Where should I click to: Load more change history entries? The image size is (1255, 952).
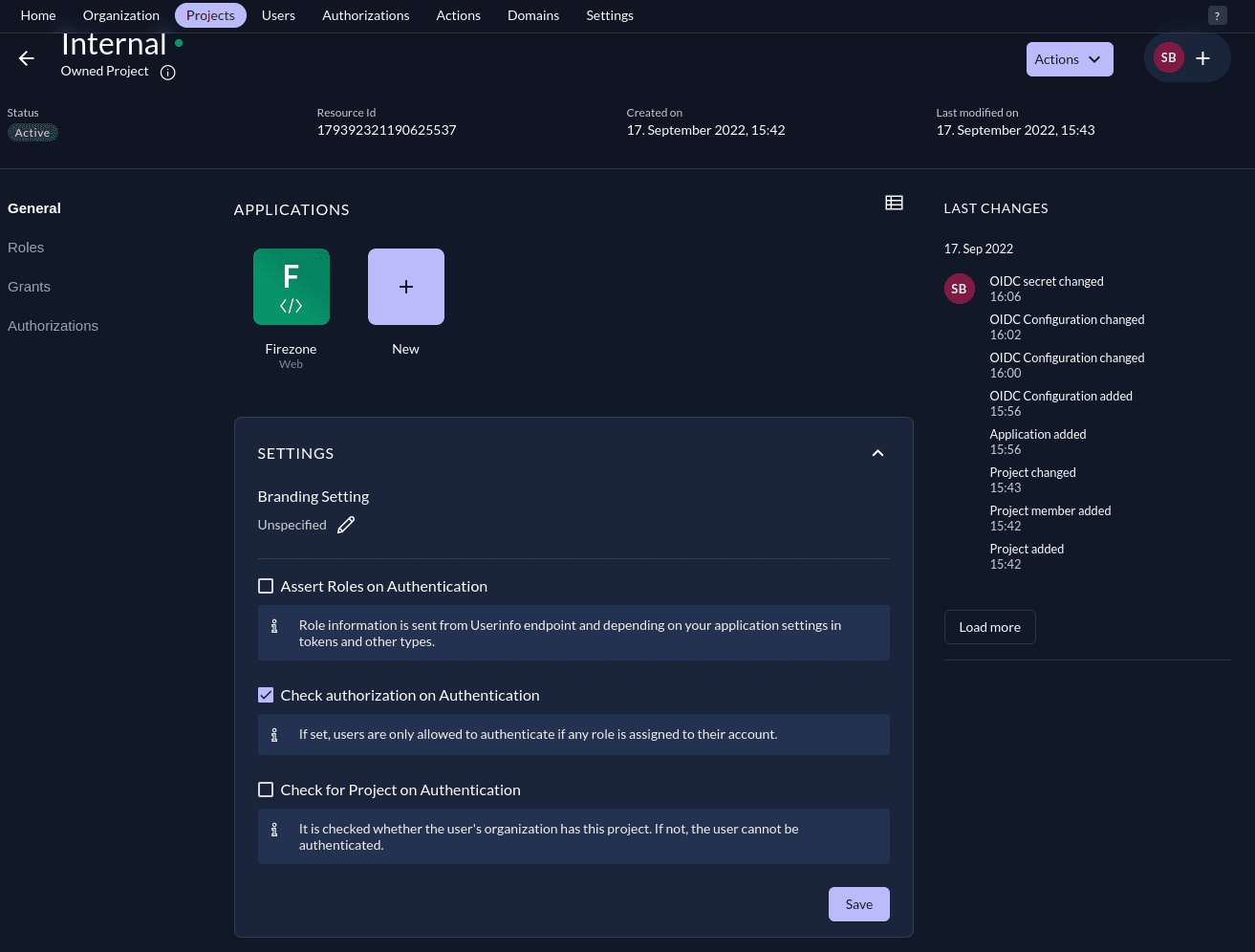click(989, 626)
